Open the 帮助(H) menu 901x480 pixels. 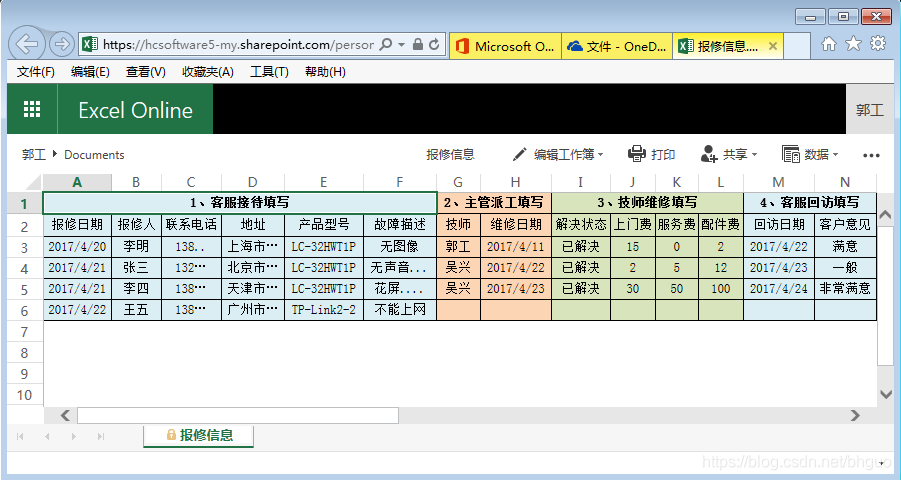[325, 72]
